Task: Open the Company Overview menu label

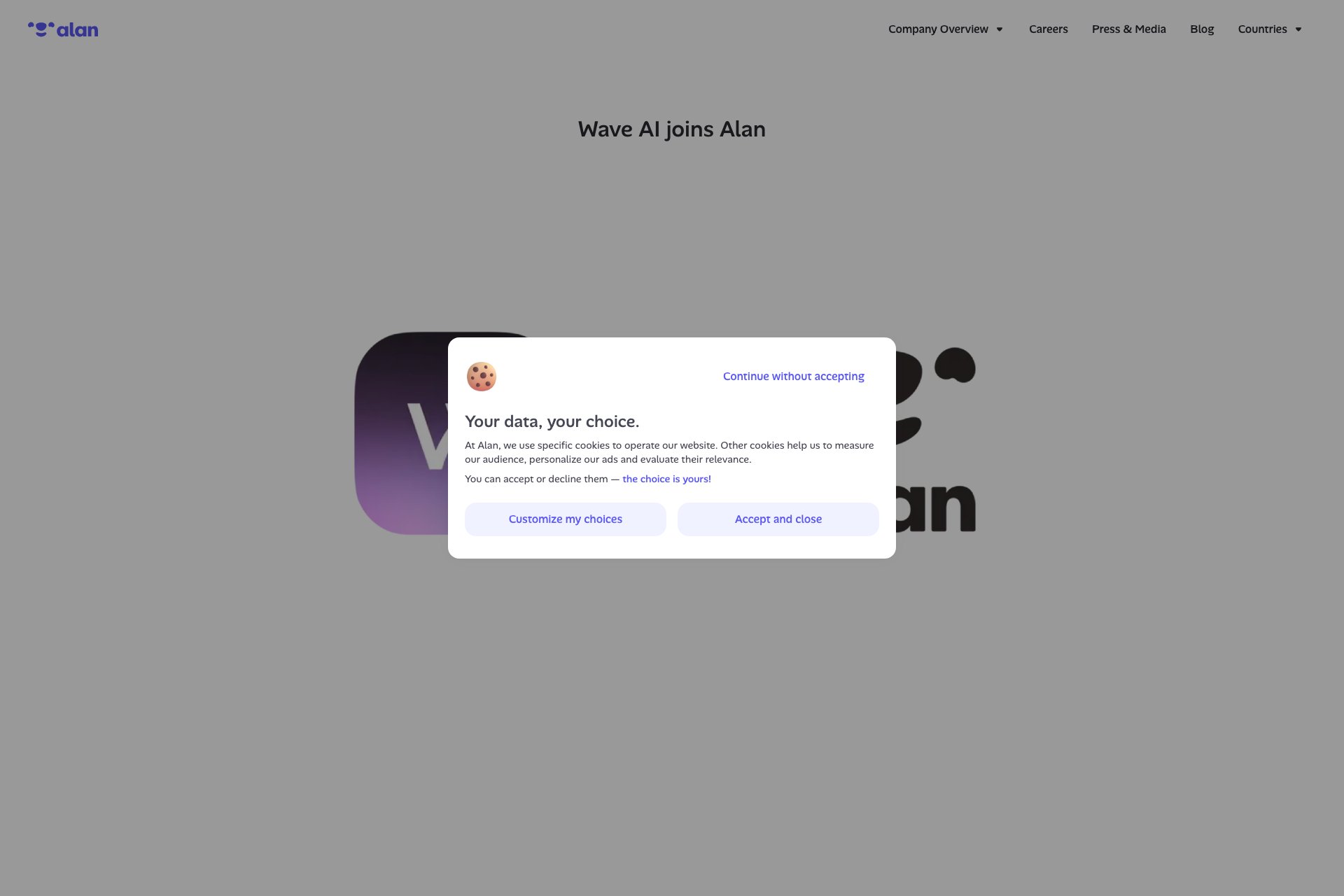Action: click(x=938, y=29)
